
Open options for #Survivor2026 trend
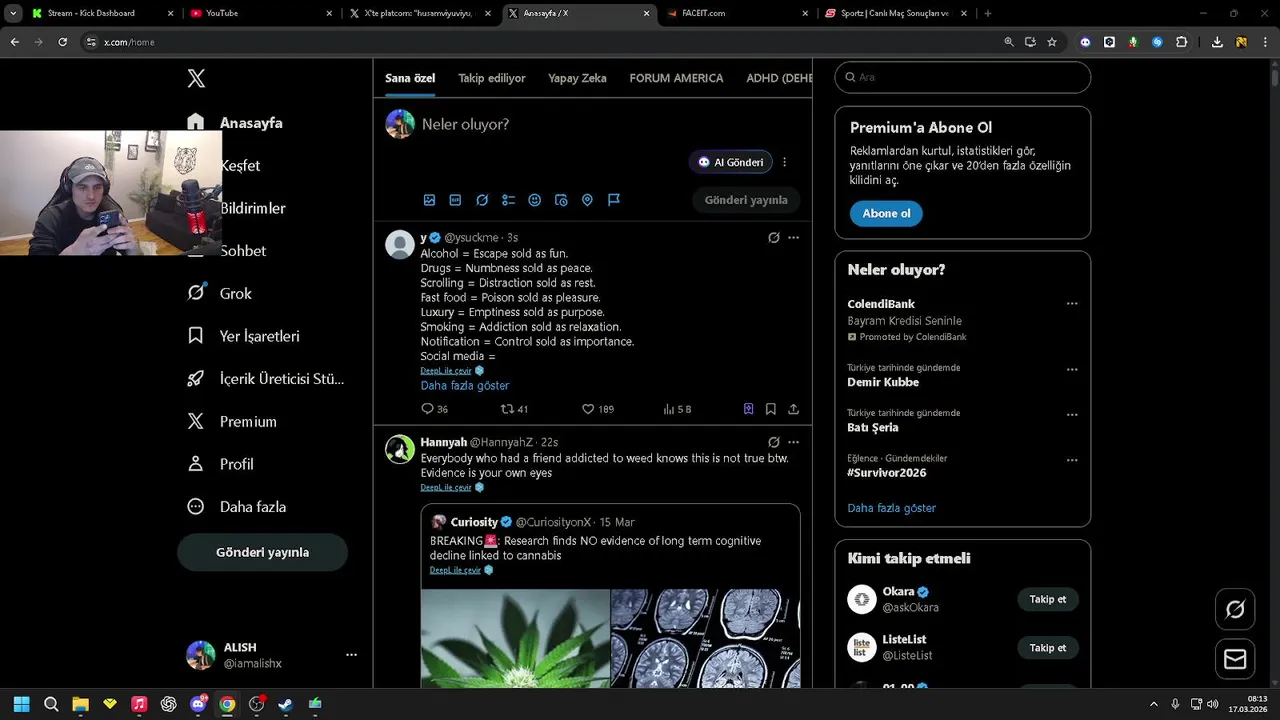tap(1072, 460)
